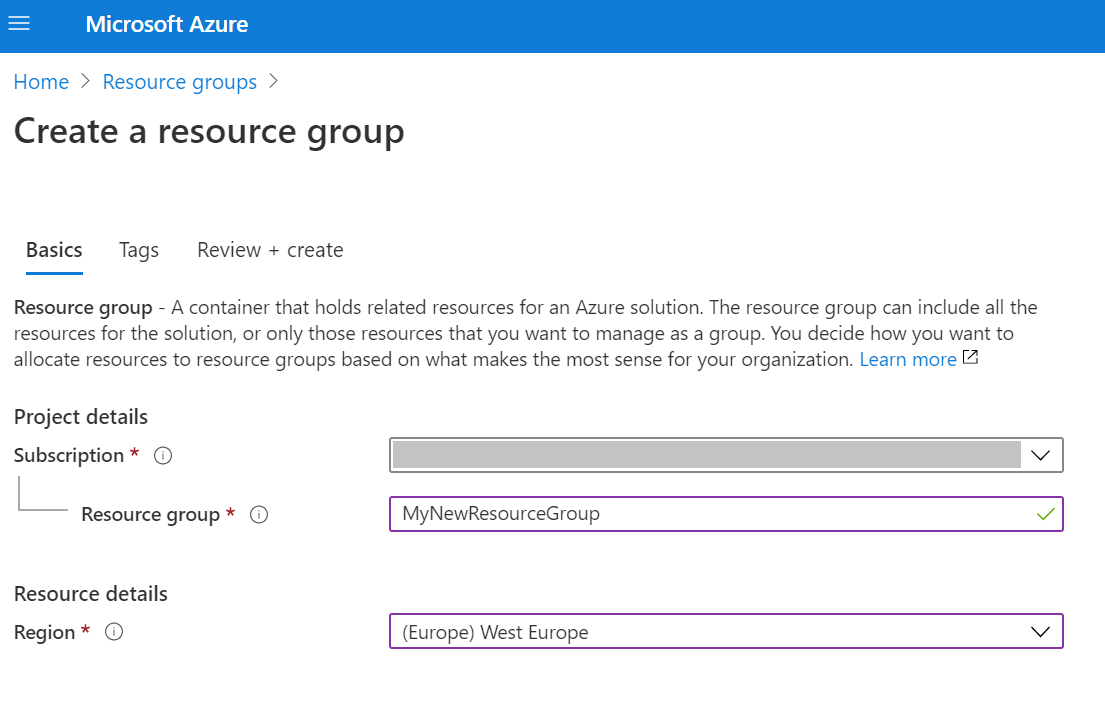Click the Resource group info icon
Viewport: 1105px width, 724px height.
(x=259, y=515)
